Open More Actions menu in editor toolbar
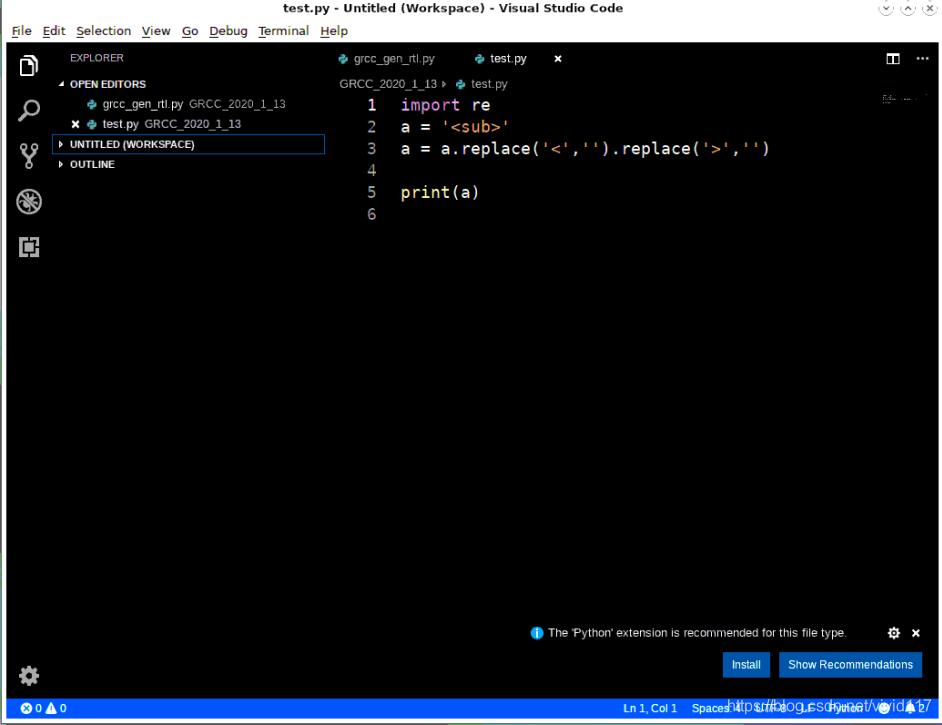This screenshot has height=725, width=942. pyautogui.click(x=922, y=59)
